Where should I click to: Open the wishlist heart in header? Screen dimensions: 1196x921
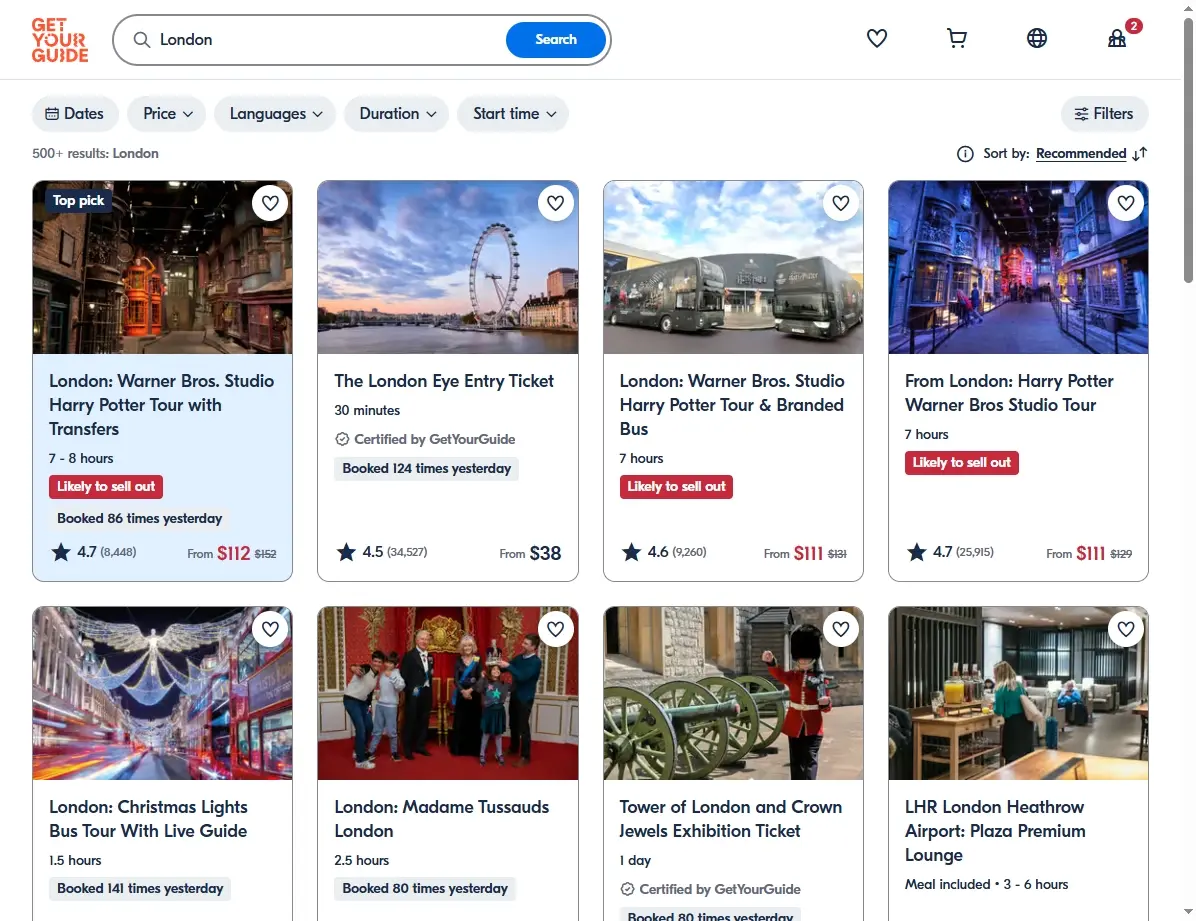[x=876, y=38]
